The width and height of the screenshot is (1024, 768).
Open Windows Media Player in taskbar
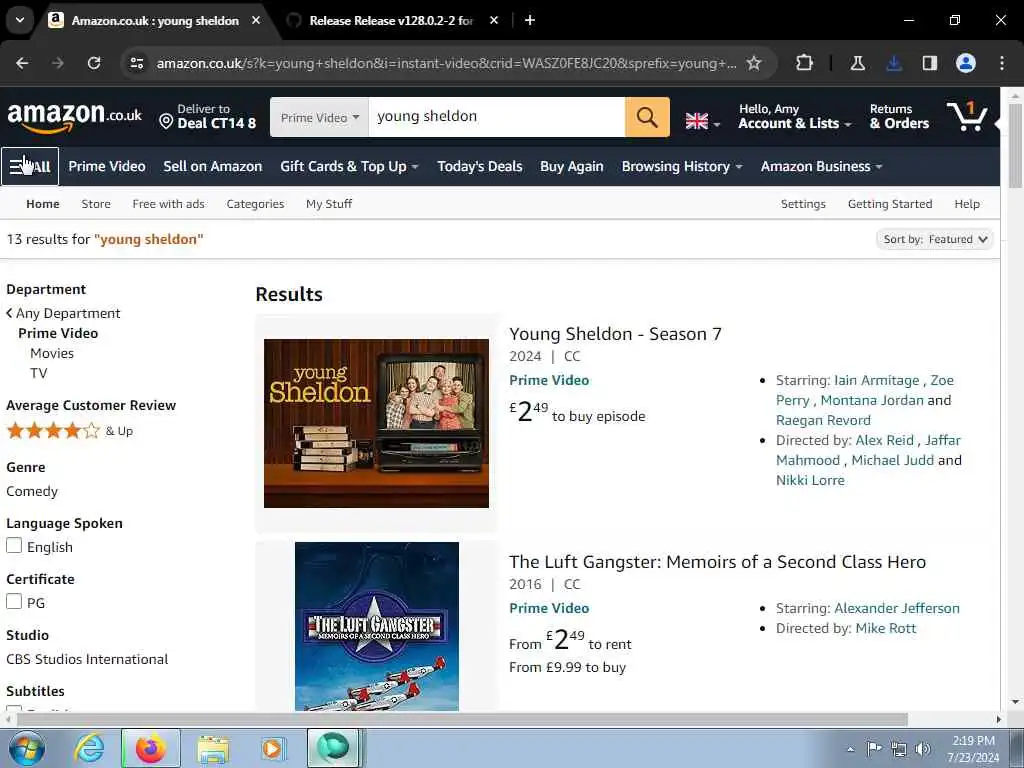[273, 748]
